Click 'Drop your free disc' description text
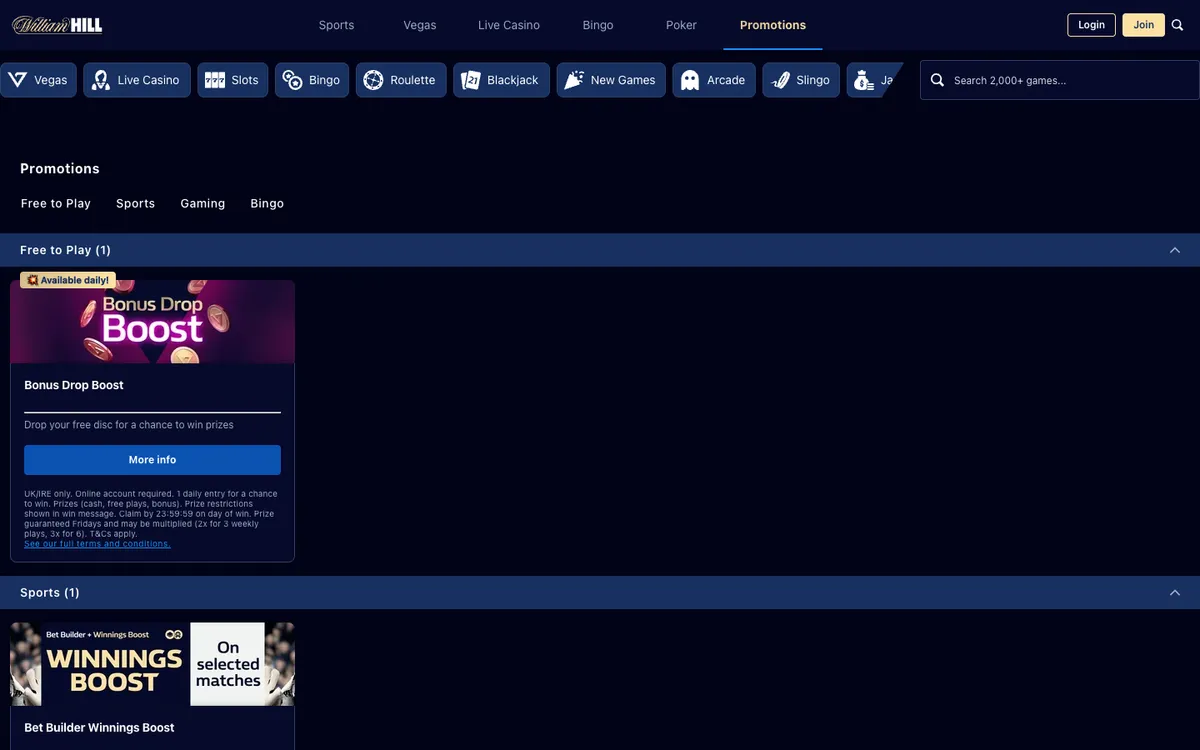The height and width of the screenshot is (750, 1200). tap(129, 425)
